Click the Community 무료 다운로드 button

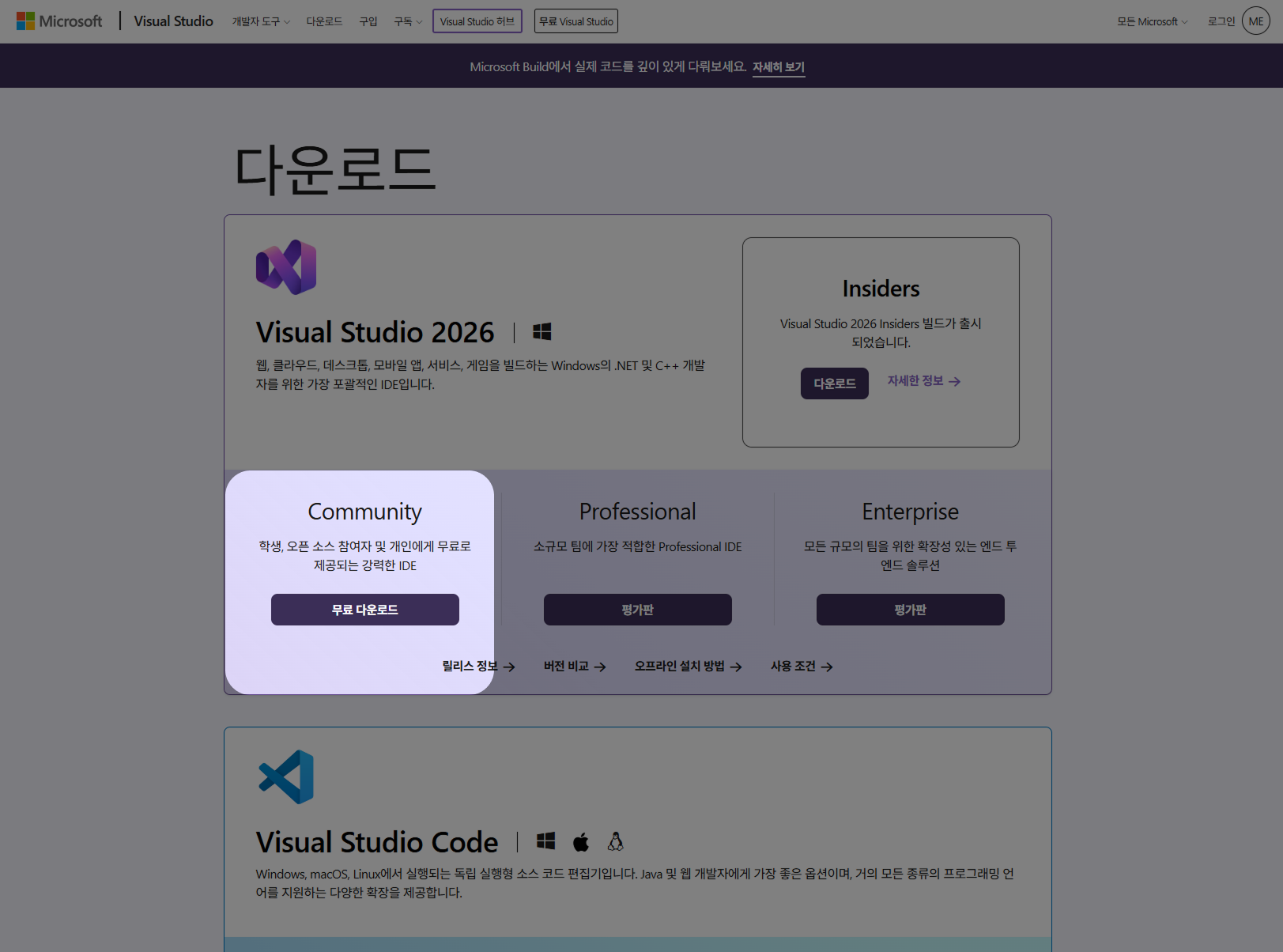click(365, 610)
